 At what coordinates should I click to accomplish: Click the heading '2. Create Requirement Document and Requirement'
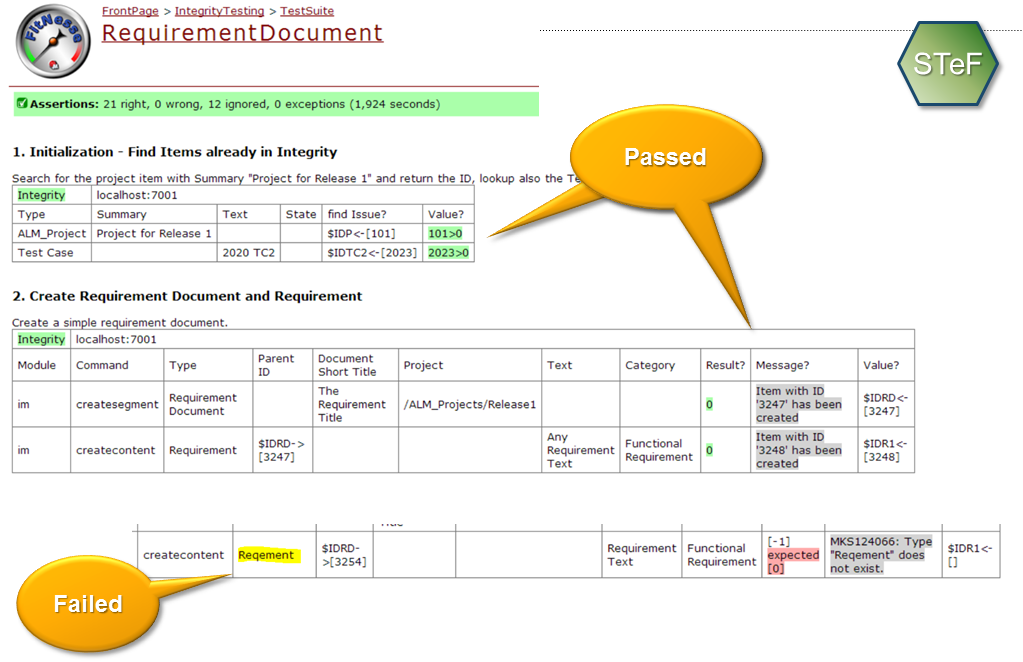click(187, 296)
